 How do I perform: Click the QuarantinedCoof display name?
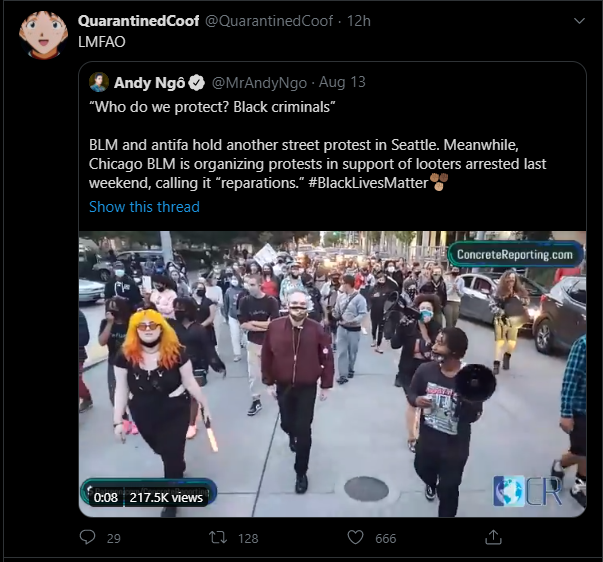pos(138,21)
